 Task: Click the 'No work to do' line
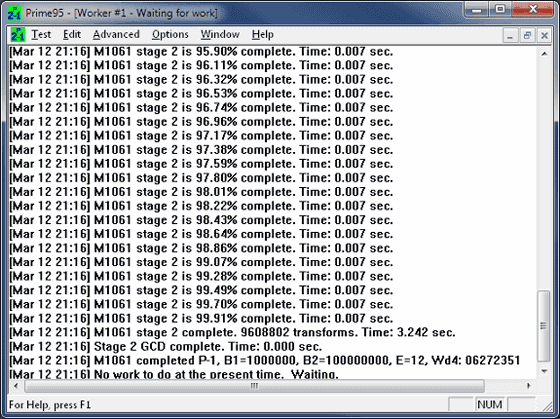tap(174, 374)
